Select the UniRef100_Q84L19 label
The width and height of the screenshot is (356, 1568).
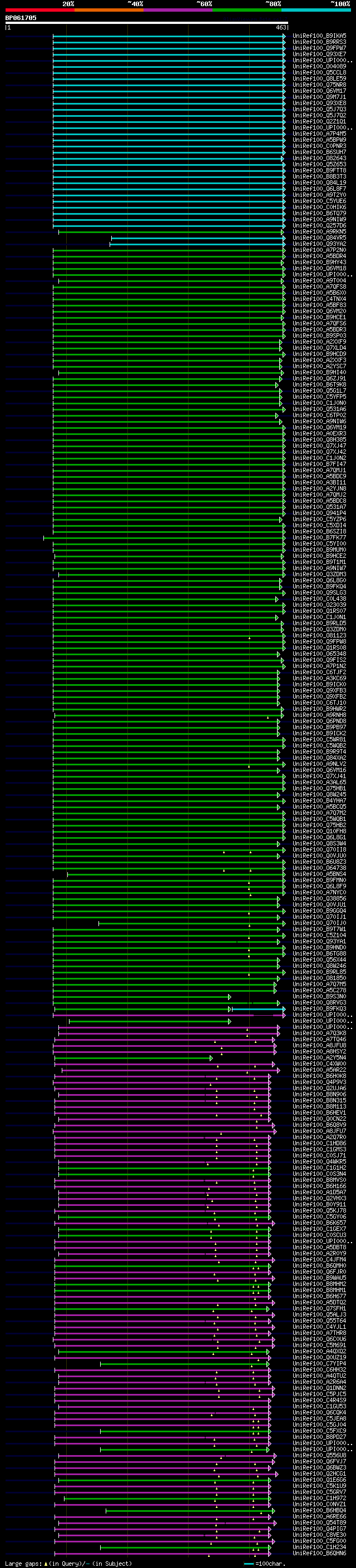[319, 182]
